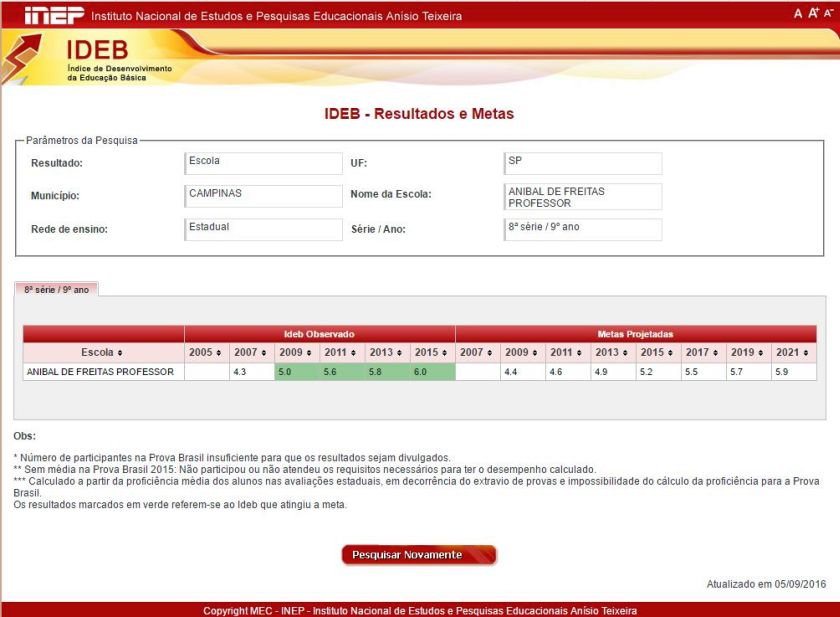This screenshot has height=617, width=840.
Task: Decrease font size with A-
Action: click(x=828, y=14)
